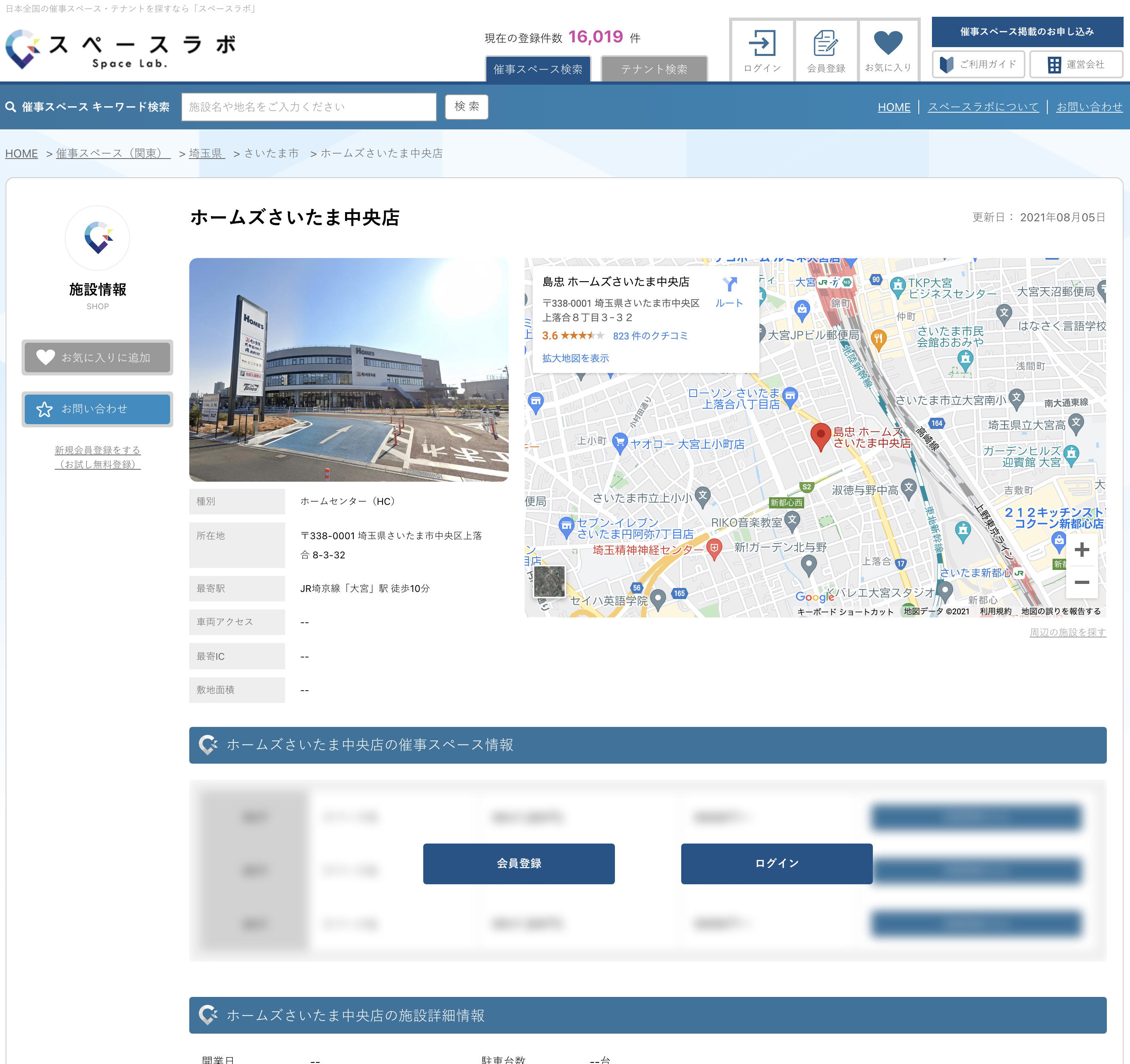
Task: Click ヤオコー 大宮上小町店 cart marker
Action: coord(620,444)
